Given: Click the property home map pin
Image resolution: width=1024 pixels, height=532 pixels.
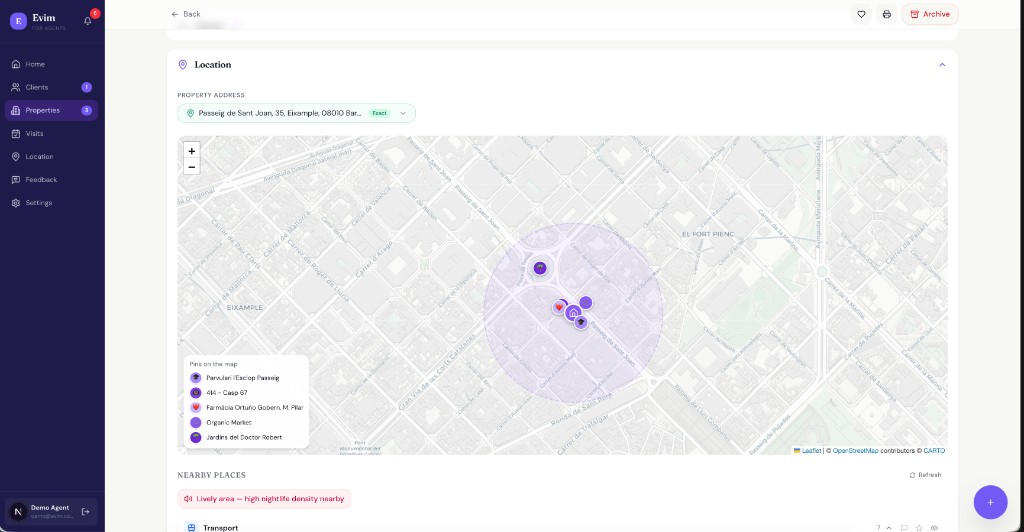Looking at the screenshot, I should click(x=573, y=313).
